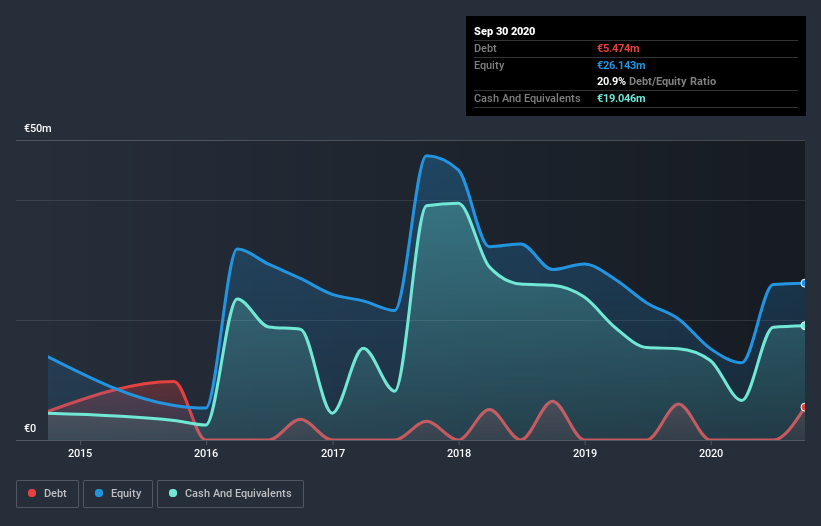Click the Cash And Equivalents tooltip row label
The height and width of the screenshot is (526, 821).
point(527,98)
